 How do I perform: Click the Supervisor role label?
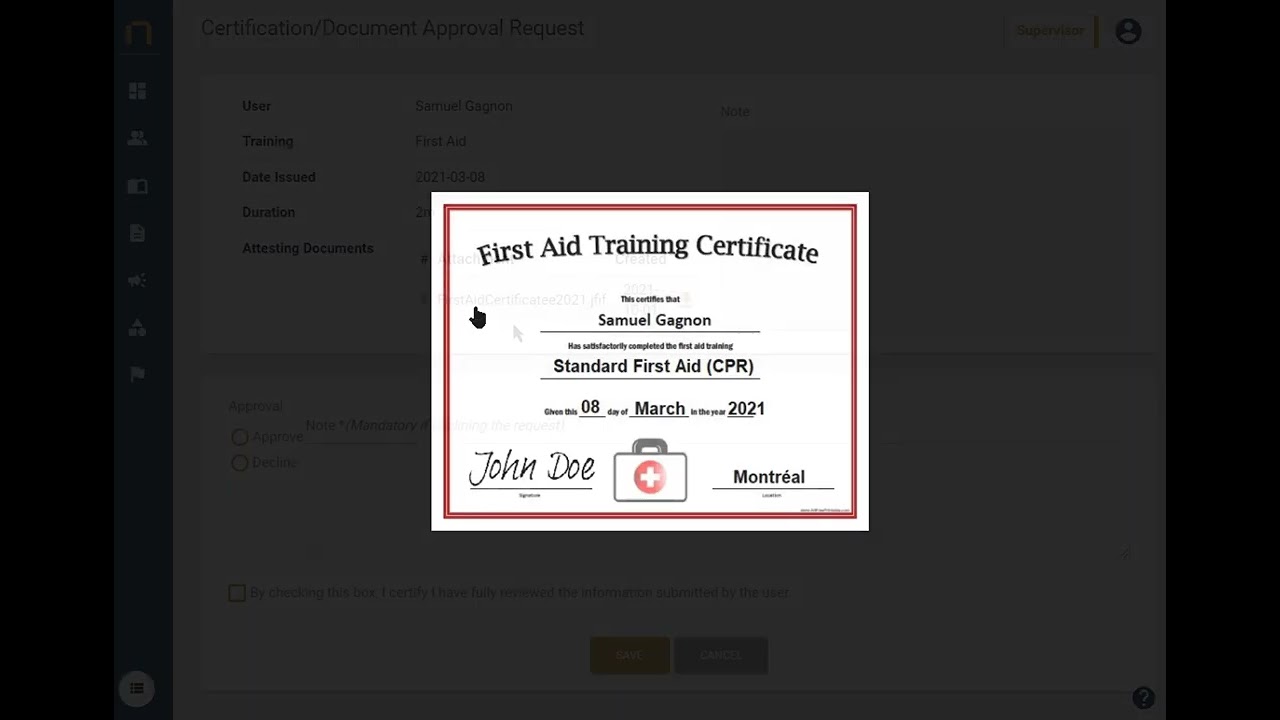click(1050, 31)
